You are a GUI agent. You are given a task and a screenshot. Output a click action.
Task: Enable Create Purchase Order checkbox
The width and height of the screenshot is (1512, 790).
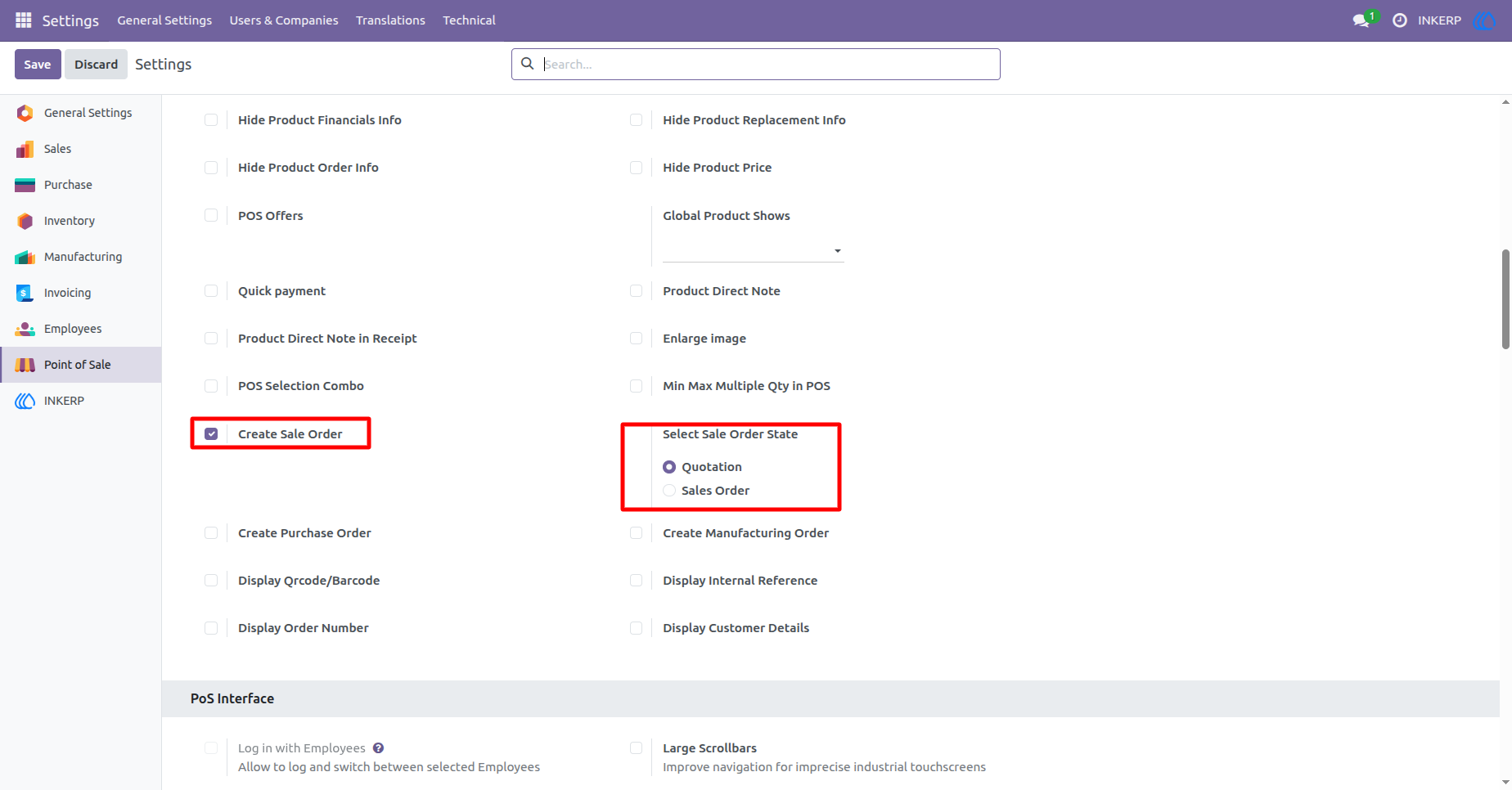click(x=211, y=533)
